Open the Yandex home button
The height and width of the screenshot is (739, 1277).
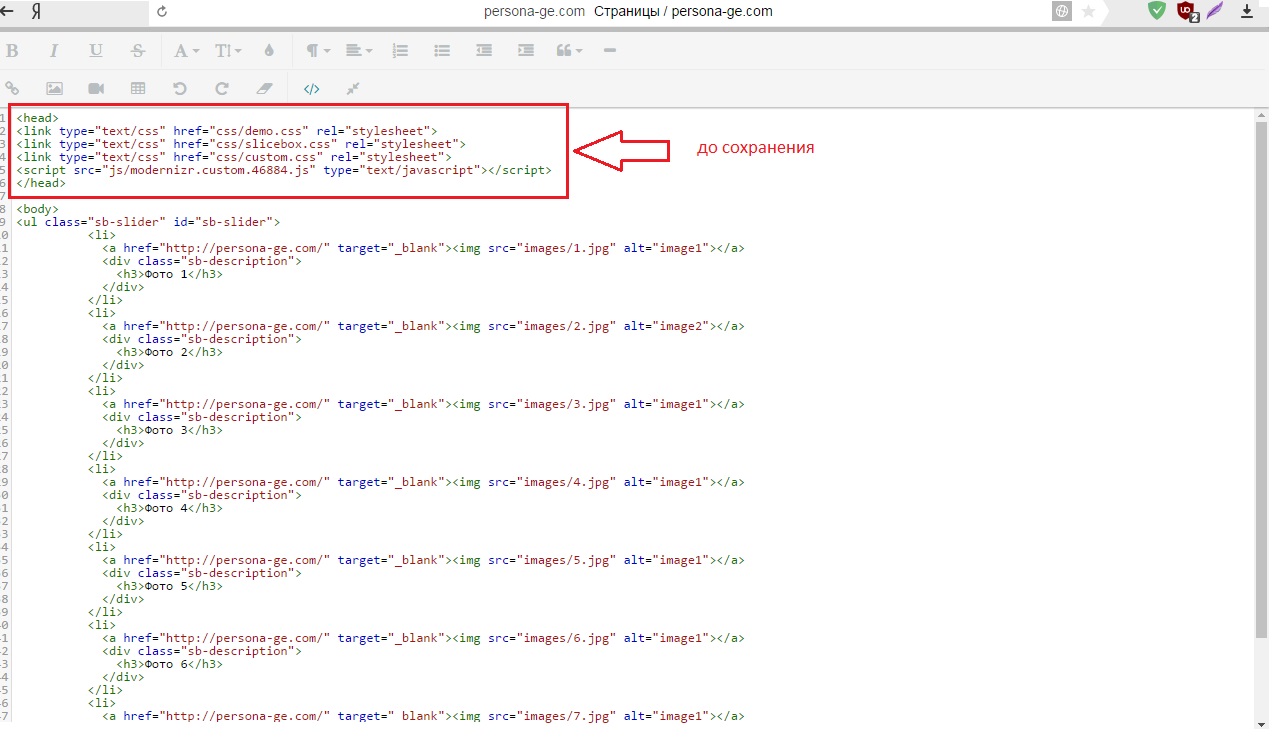[37, 12]
